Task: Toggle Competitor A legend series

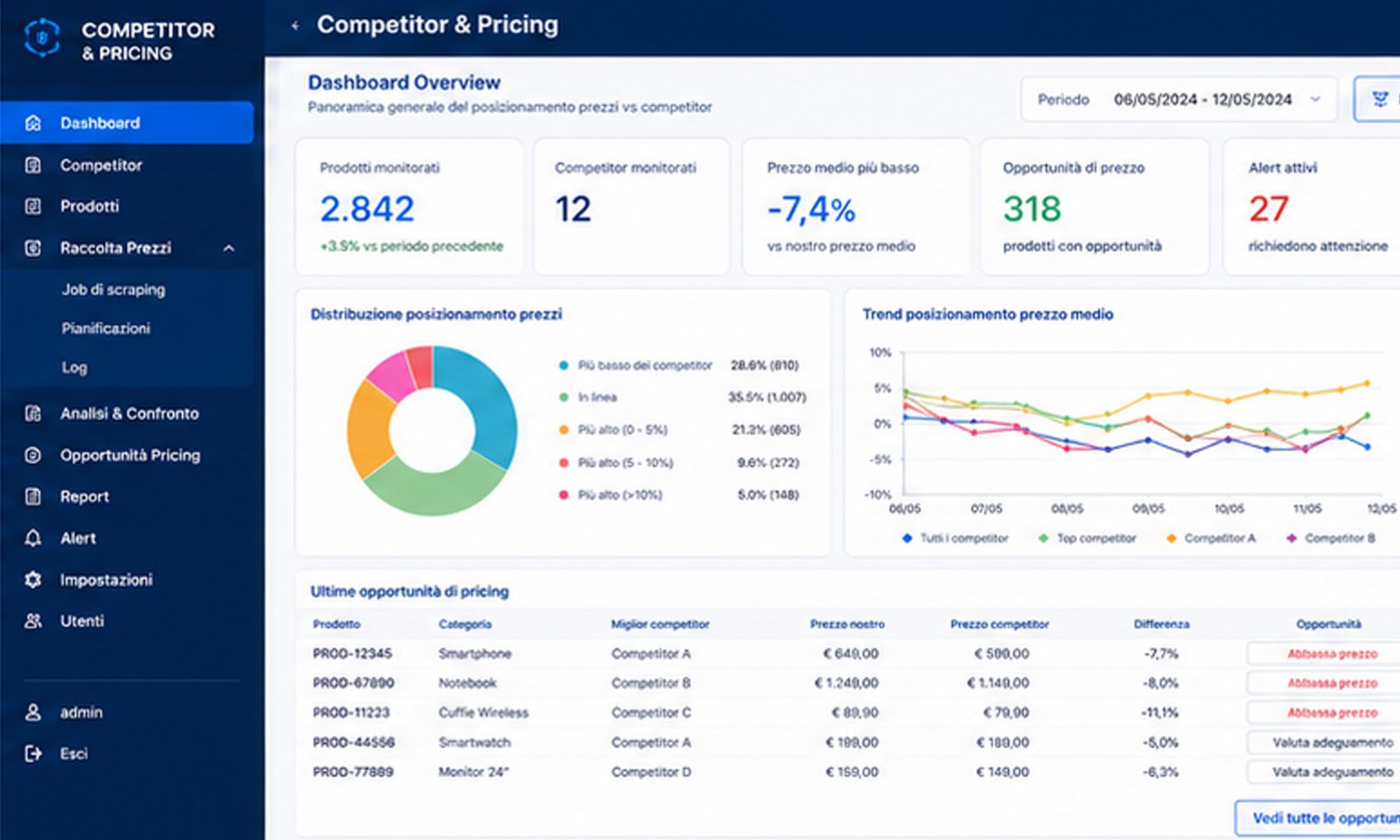Action: coord(1211,538)
